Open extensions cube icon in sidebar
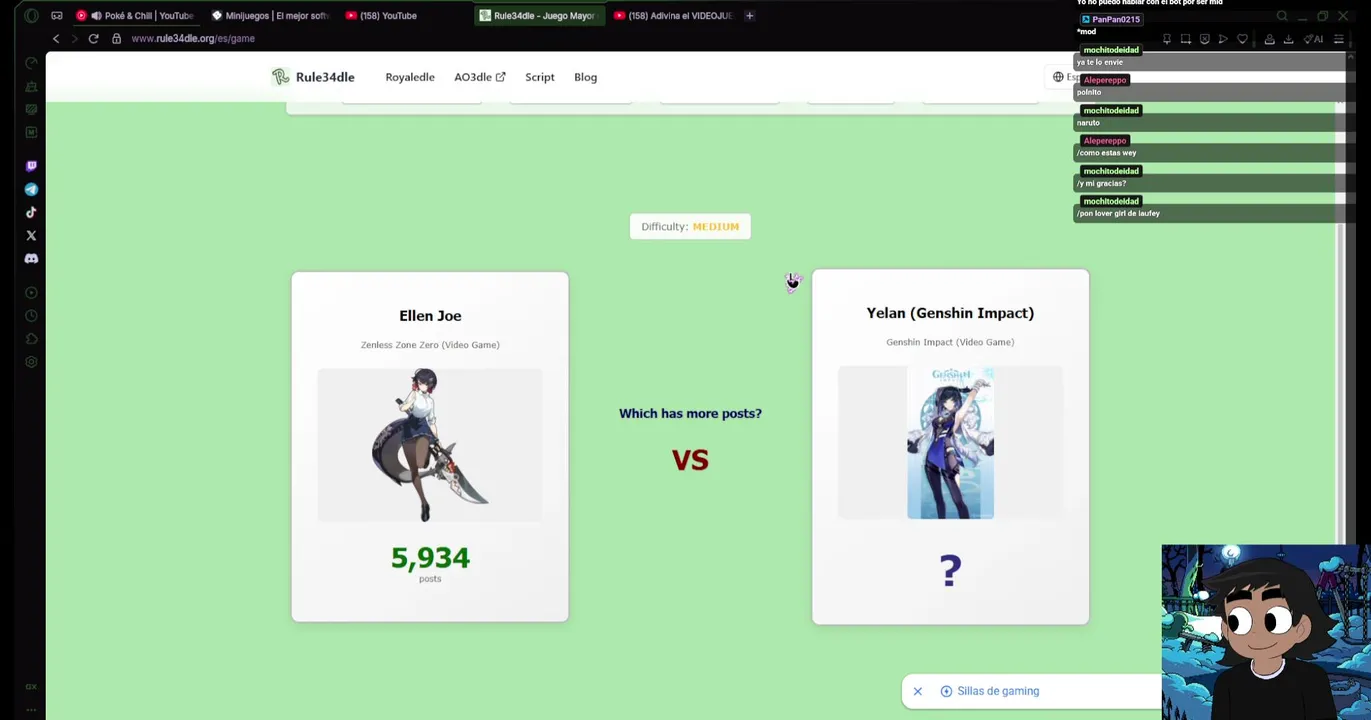 pyautogui.click(x=31, y=339)
